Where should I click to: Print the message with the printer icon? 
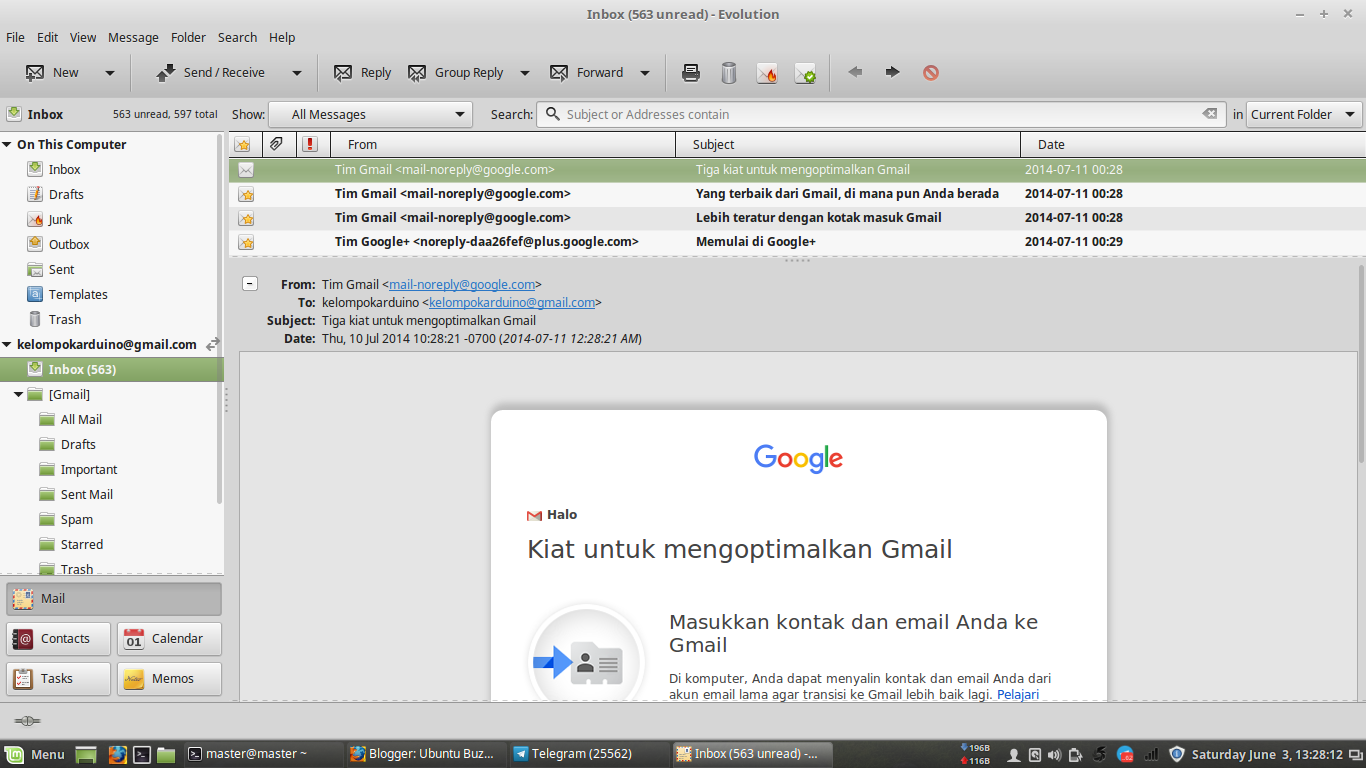pos(691,73)
